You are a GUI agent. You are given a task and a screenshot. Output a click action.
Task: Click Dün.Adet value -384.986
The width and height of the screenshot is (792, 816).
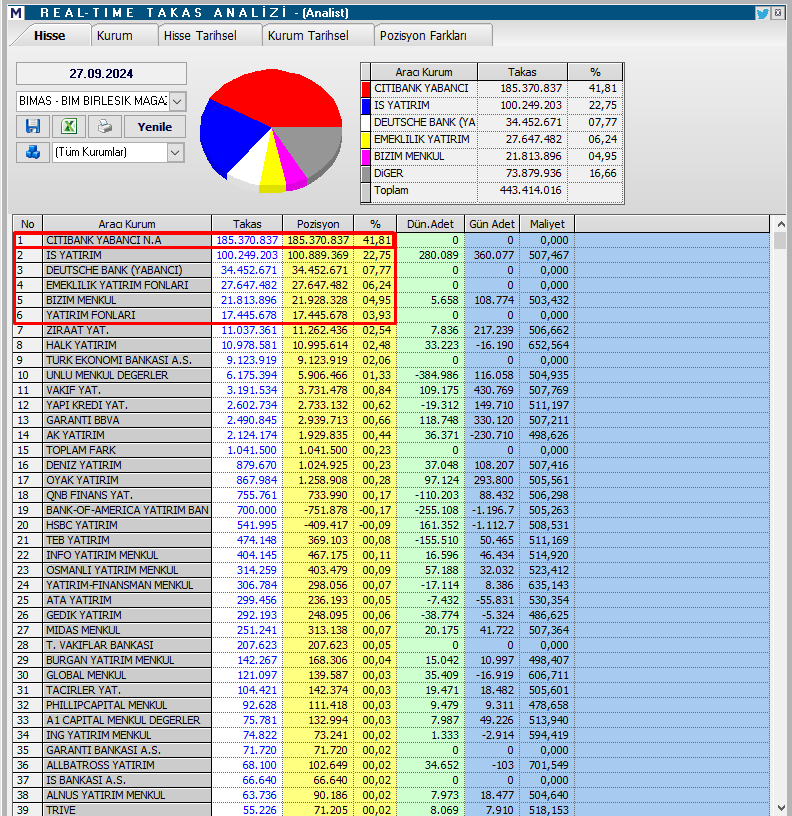436,375
